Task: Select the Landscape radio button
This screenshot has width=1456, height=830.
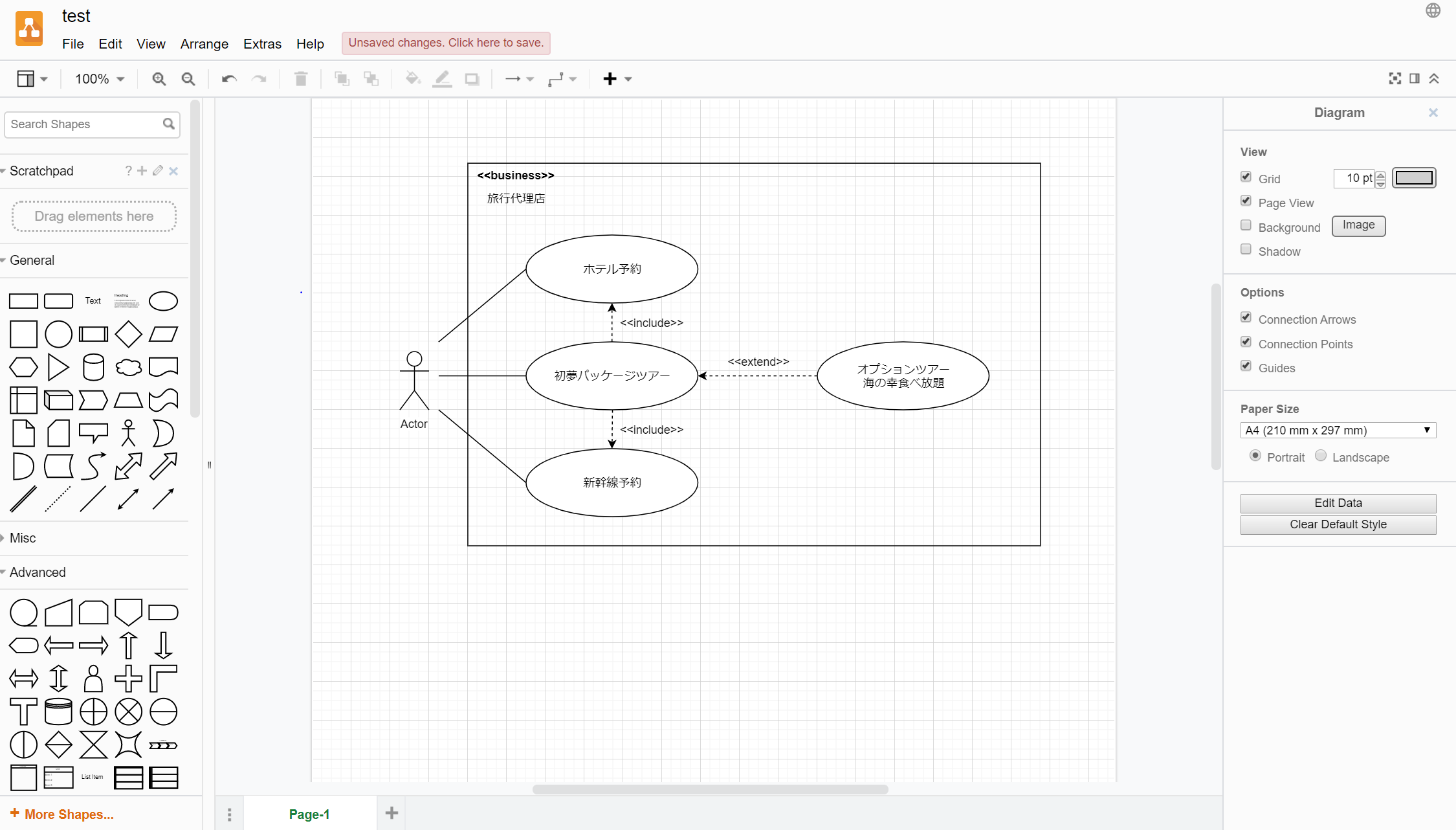Action: click(1321, 456)
